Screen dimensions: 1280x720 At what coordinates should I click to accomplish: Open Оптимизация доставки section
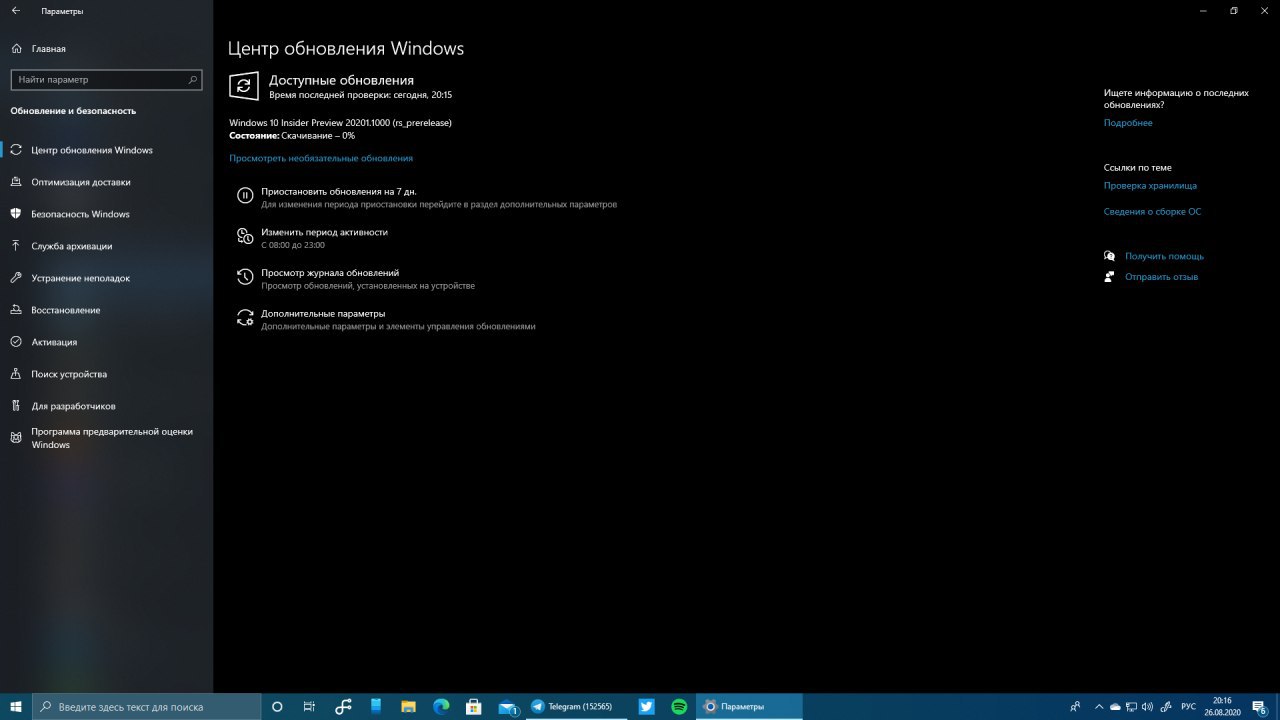(81, 182)
